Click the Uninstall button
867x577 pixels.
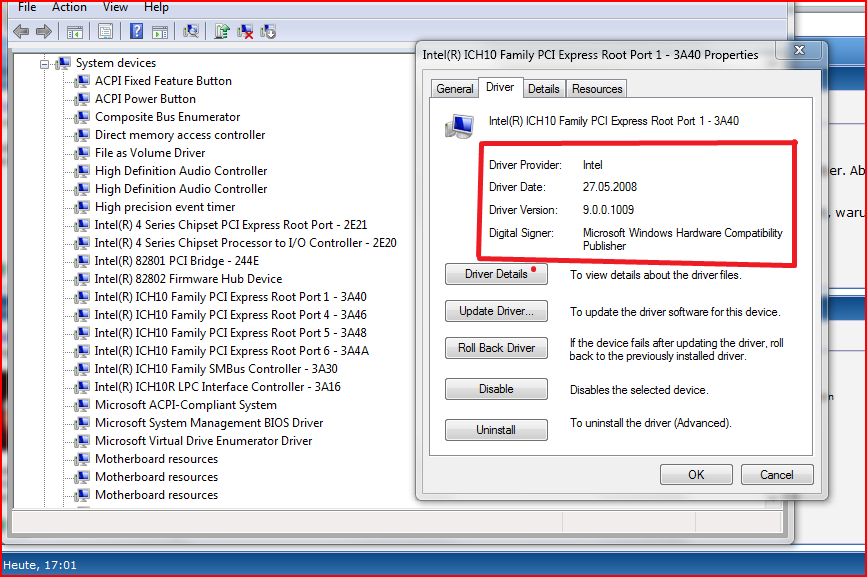point(496,430)
